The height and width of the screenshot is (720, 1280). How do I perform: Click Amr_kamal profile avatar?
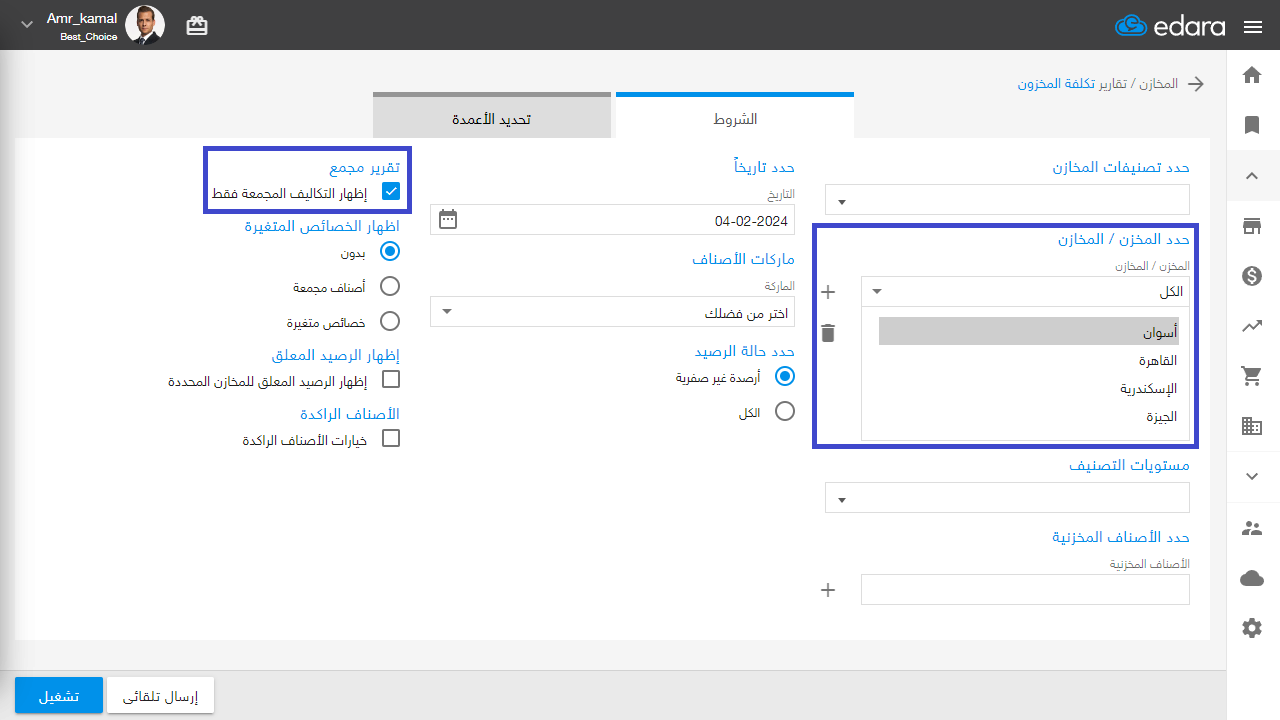click(x=145, y=25)
